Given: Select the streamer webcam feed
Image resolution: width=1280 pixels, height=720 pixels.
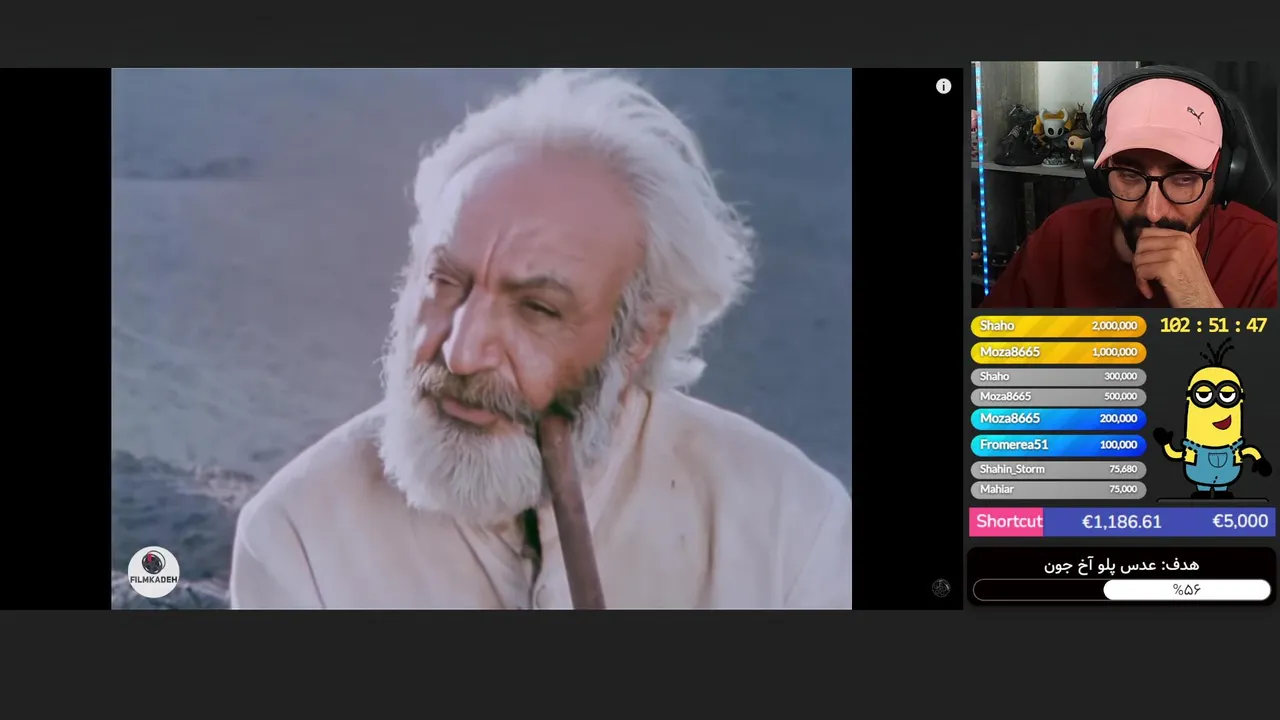Looking at the screenshot, I should [1124, 185].
